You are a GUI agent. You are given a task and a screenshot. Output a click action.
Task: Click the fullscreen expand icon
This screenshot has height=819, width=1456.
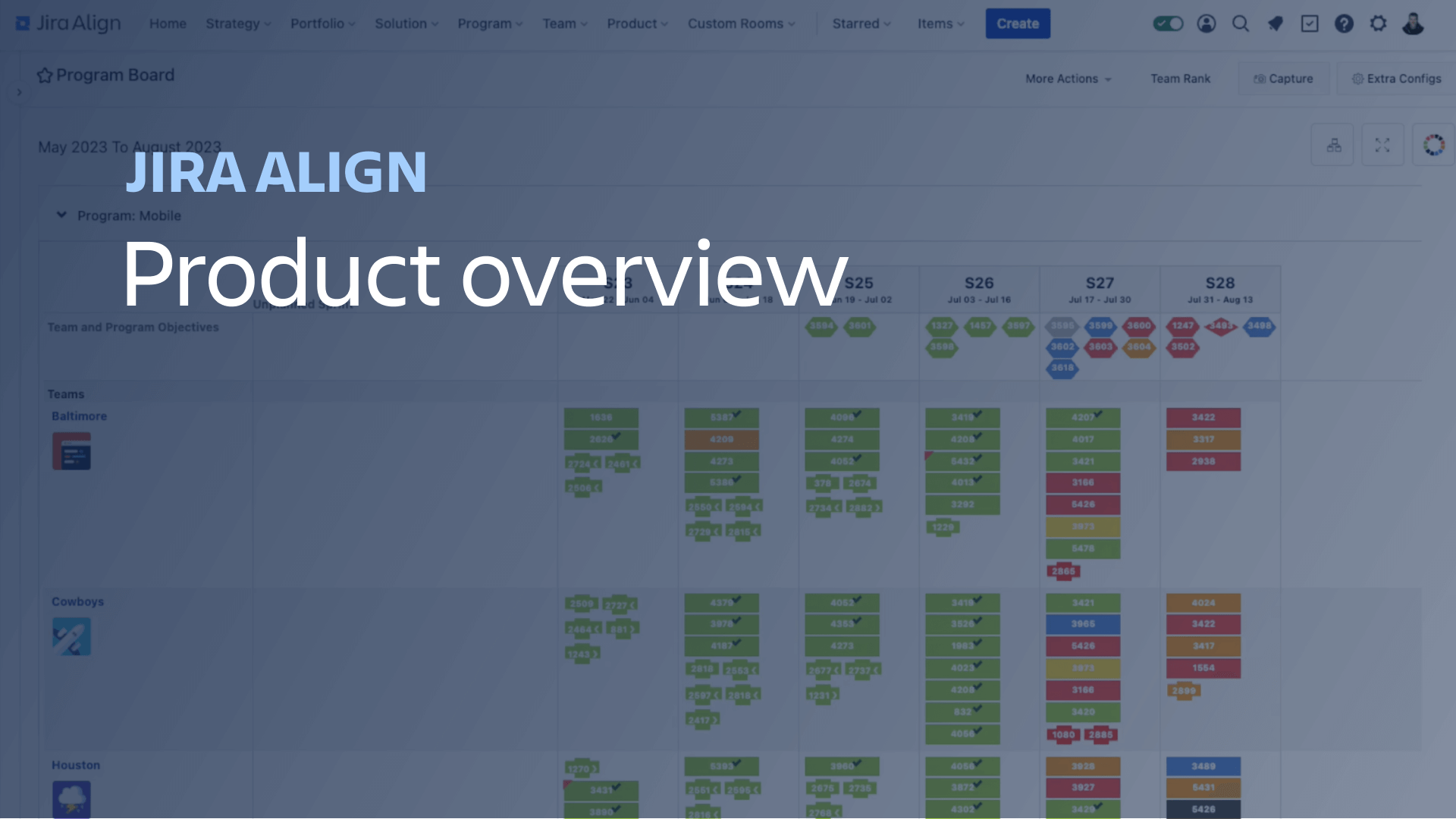1383,145
